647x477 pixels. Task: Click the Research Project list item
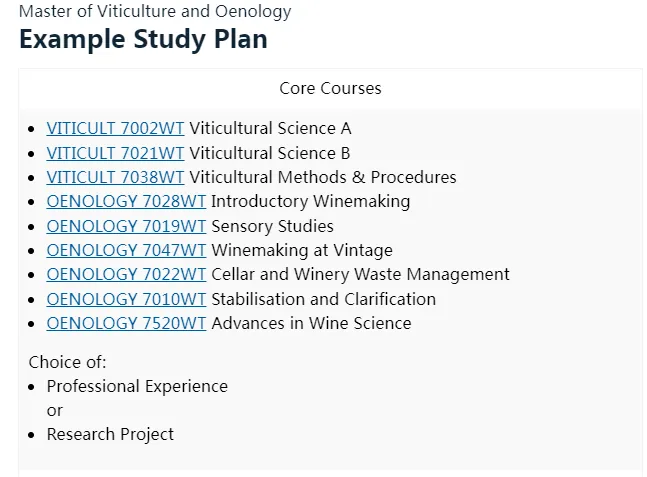[x=110, y=434]
